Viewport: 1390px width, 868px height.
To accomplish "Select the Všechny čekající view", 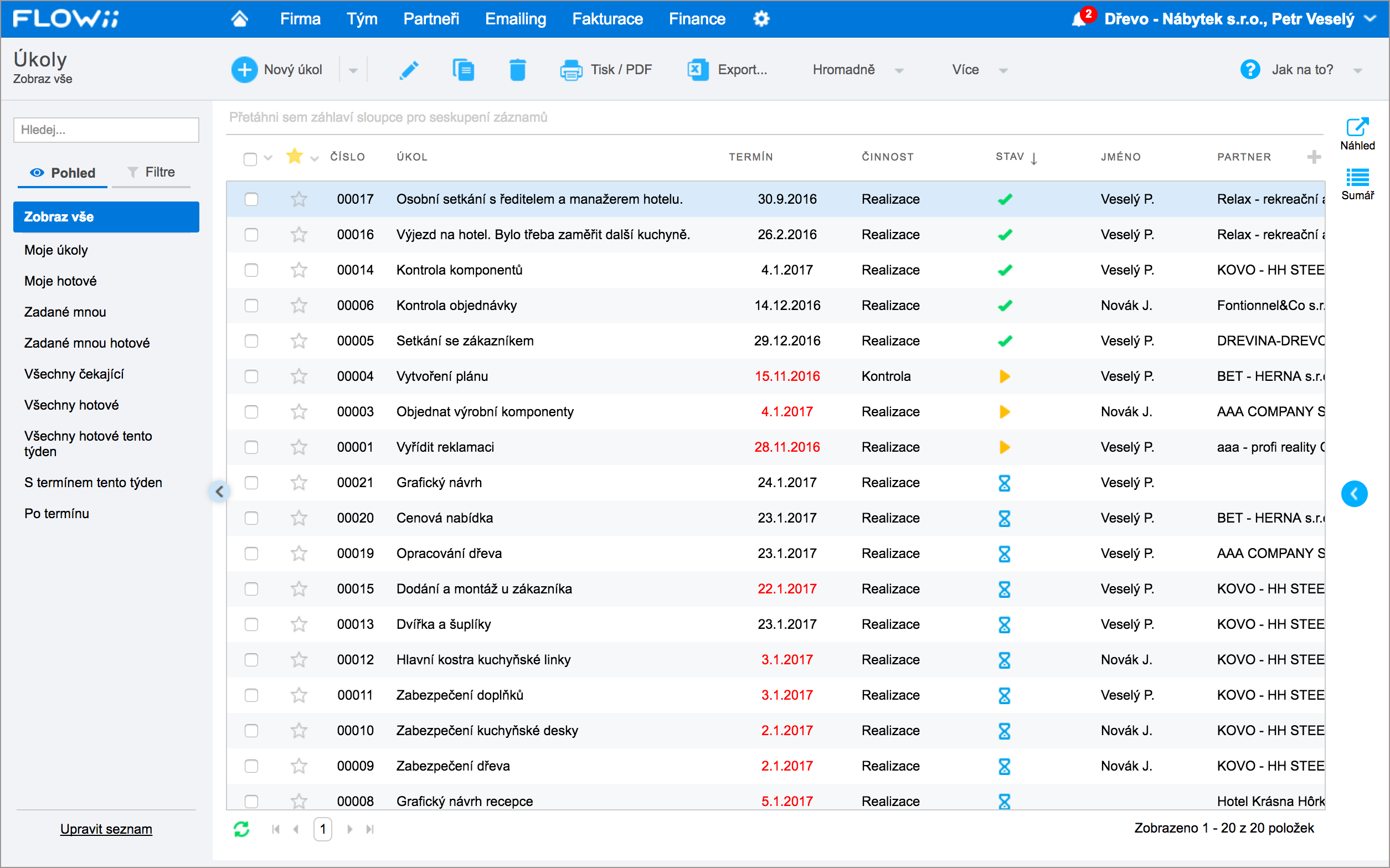I will coord(74,374).
